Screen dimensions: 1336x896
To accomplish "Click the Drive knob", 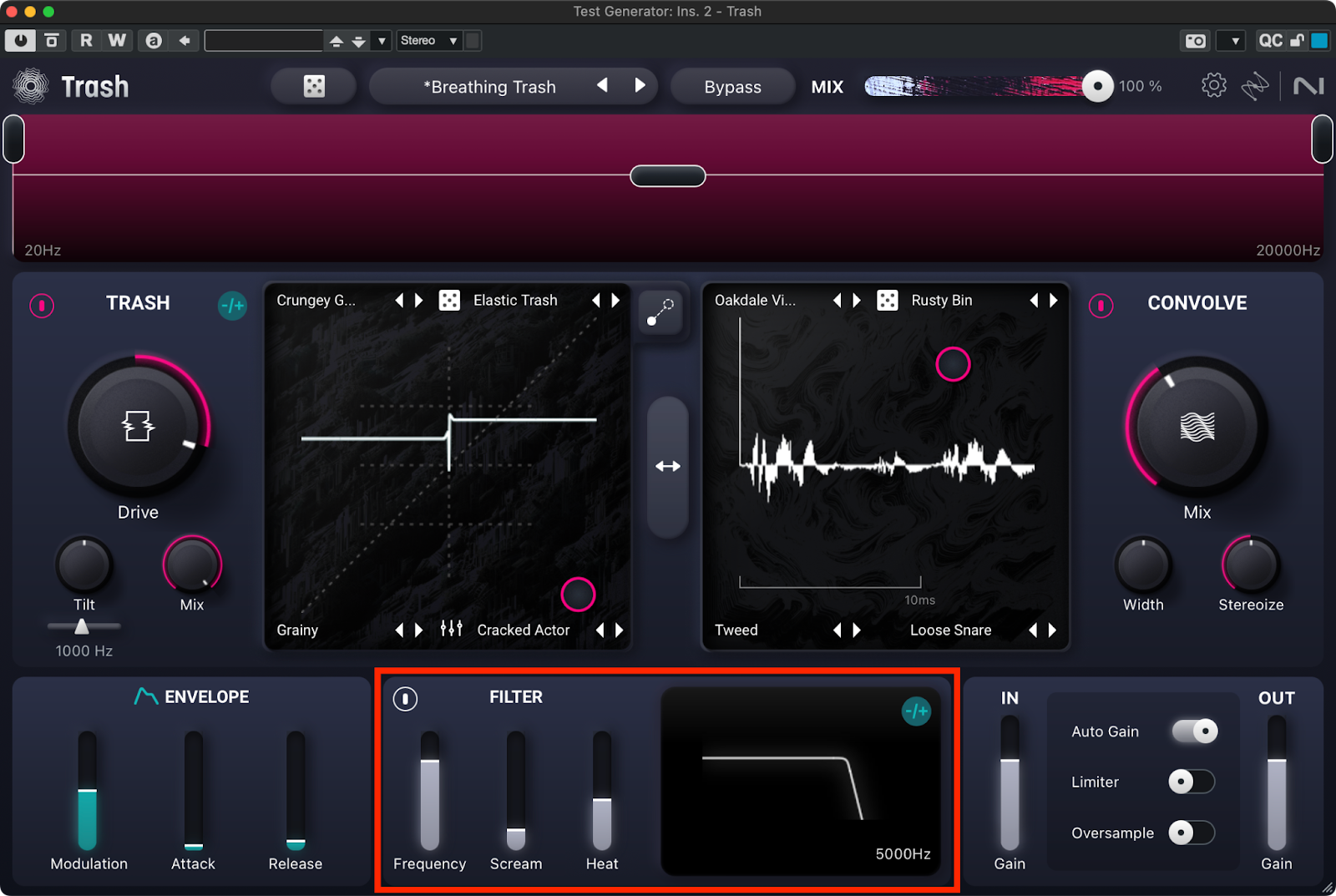I will pyautogui.click(x=138, y=427).
